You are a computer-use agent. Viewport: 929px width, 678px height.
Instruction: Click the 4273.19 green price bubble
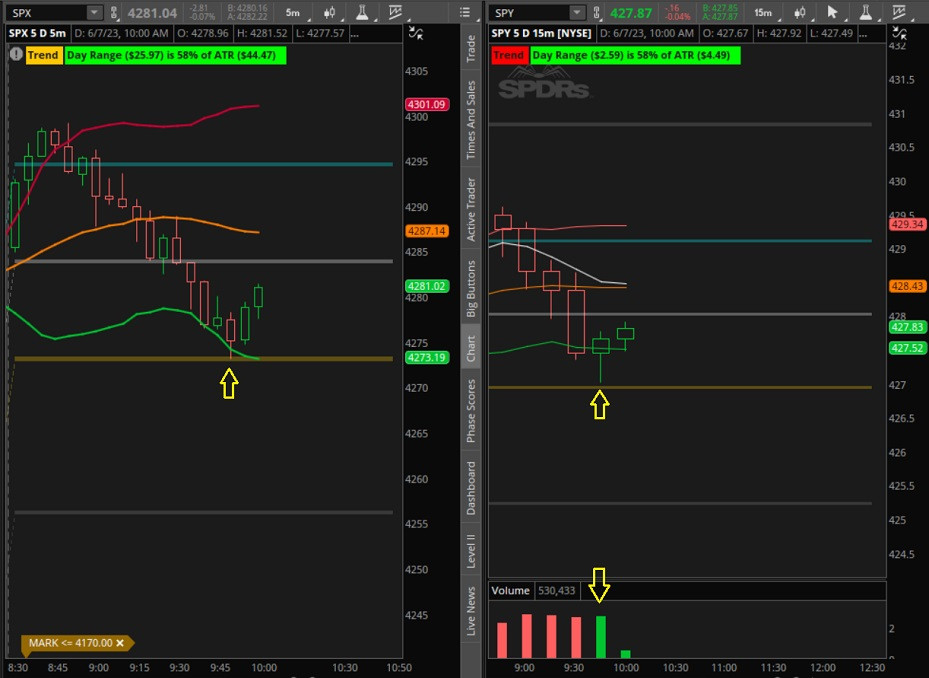point(427,357)
